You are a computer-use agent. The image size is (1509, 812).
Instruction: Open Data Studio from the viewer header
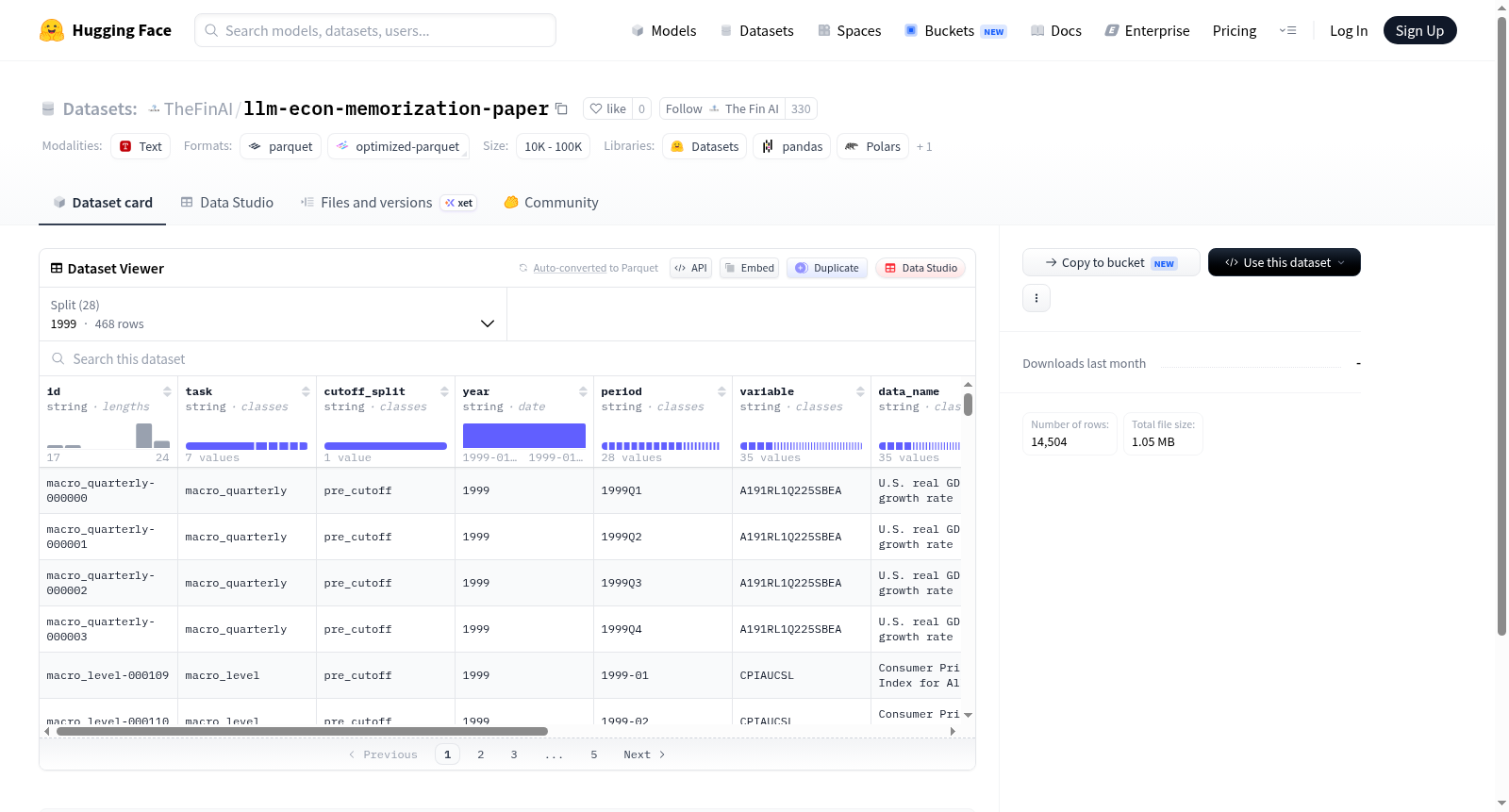pos(920,268)
